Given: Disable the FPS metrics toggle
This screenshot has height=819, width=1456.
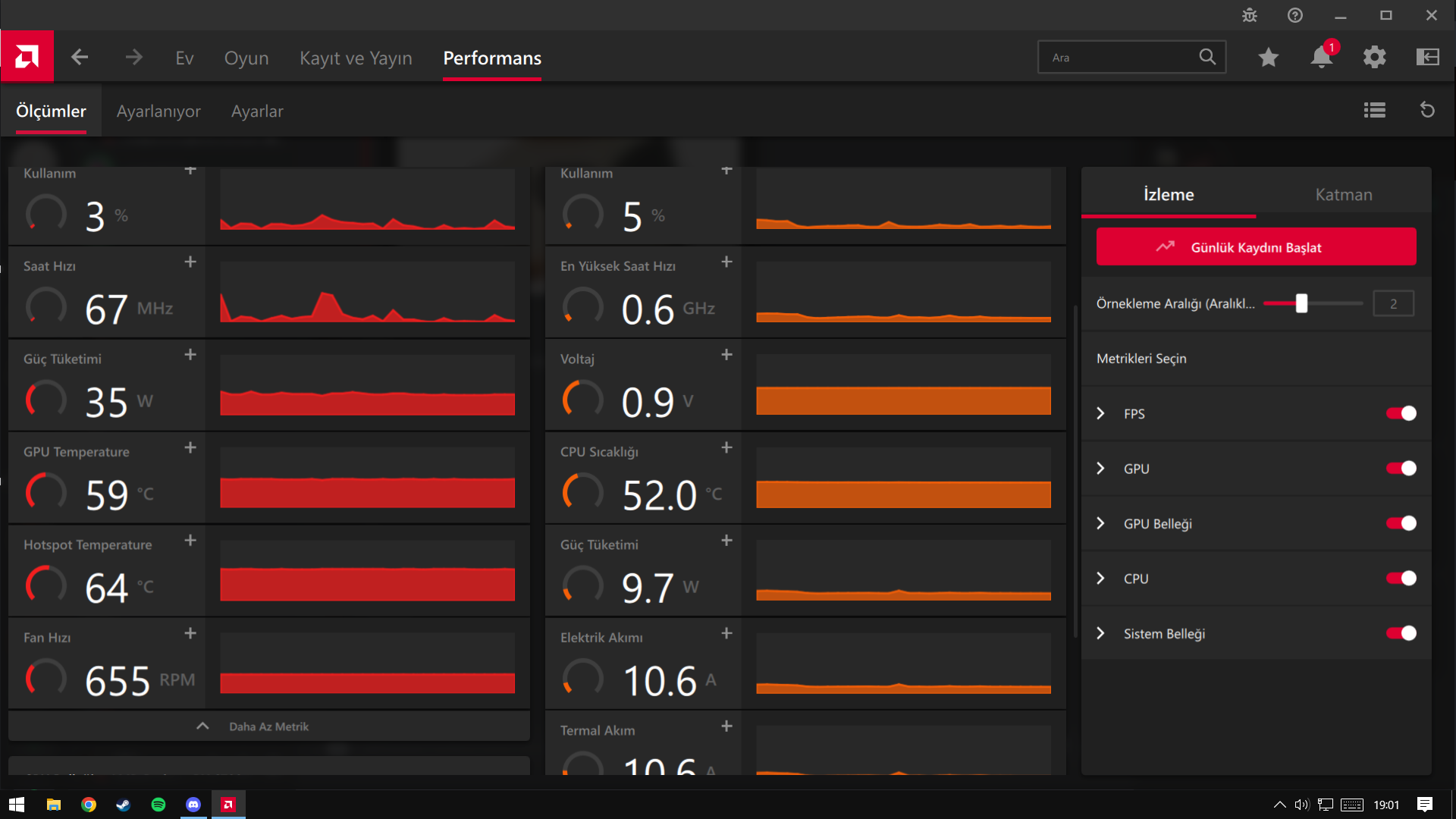Looking at the screenshot, I should pyautogui.click(x=1401, y=413).
